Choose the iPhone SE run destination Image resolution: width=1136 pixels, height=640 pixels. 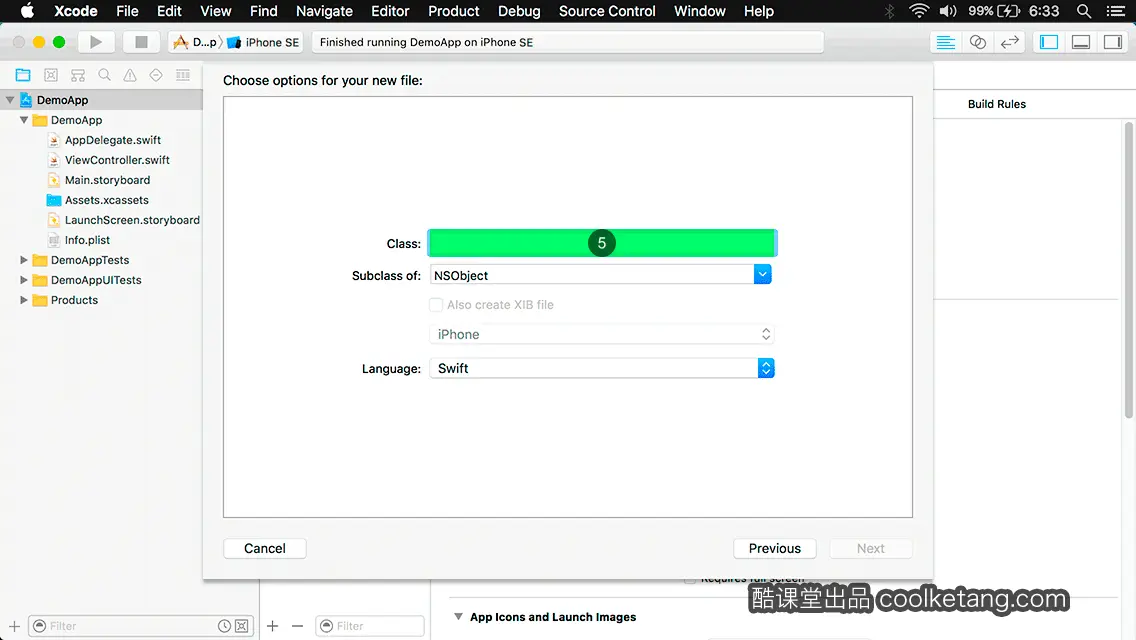(264, 42)
